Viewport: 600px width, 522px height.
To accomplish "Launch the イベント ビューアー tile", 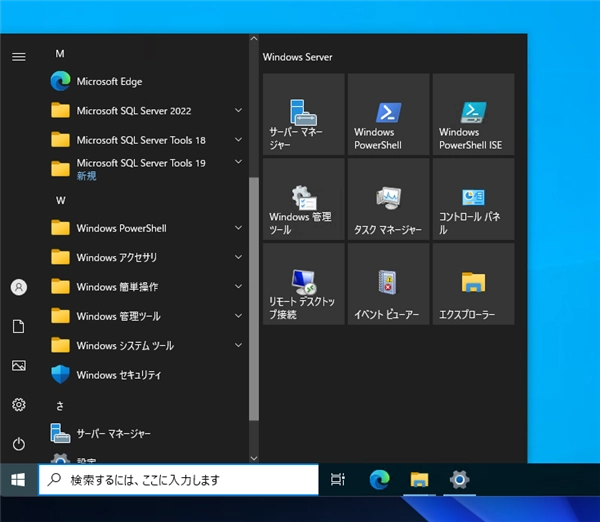I will [x=388, y=284].
